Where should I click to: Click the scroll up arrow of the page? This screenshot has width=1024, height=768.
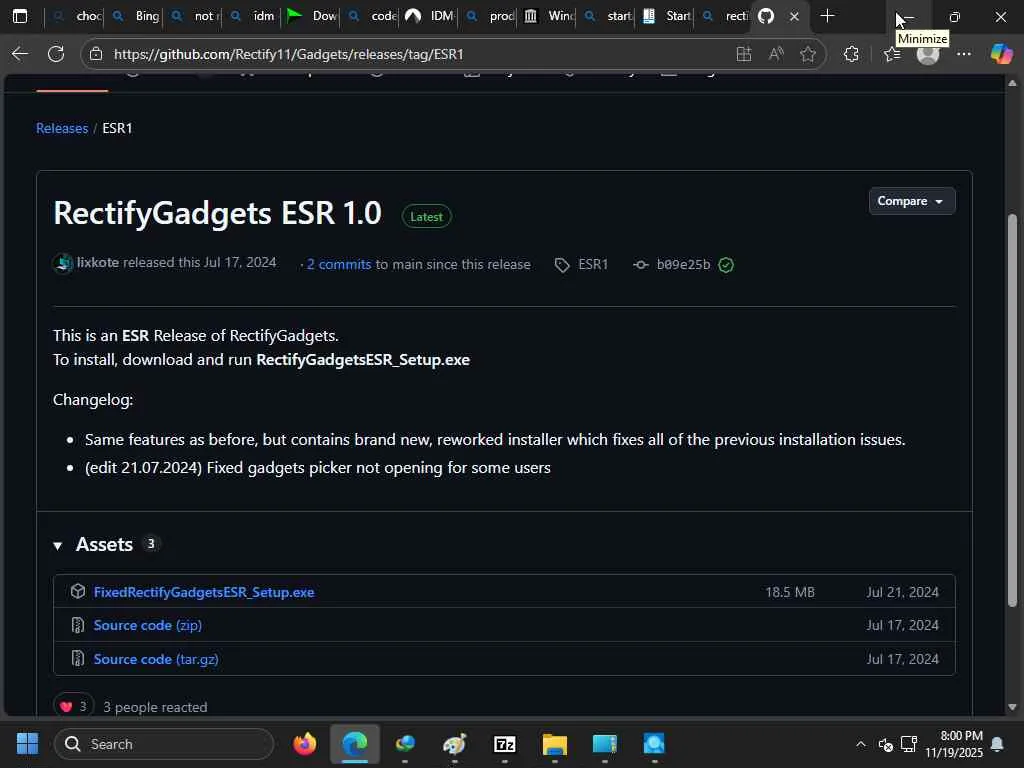pos(1012,84)
